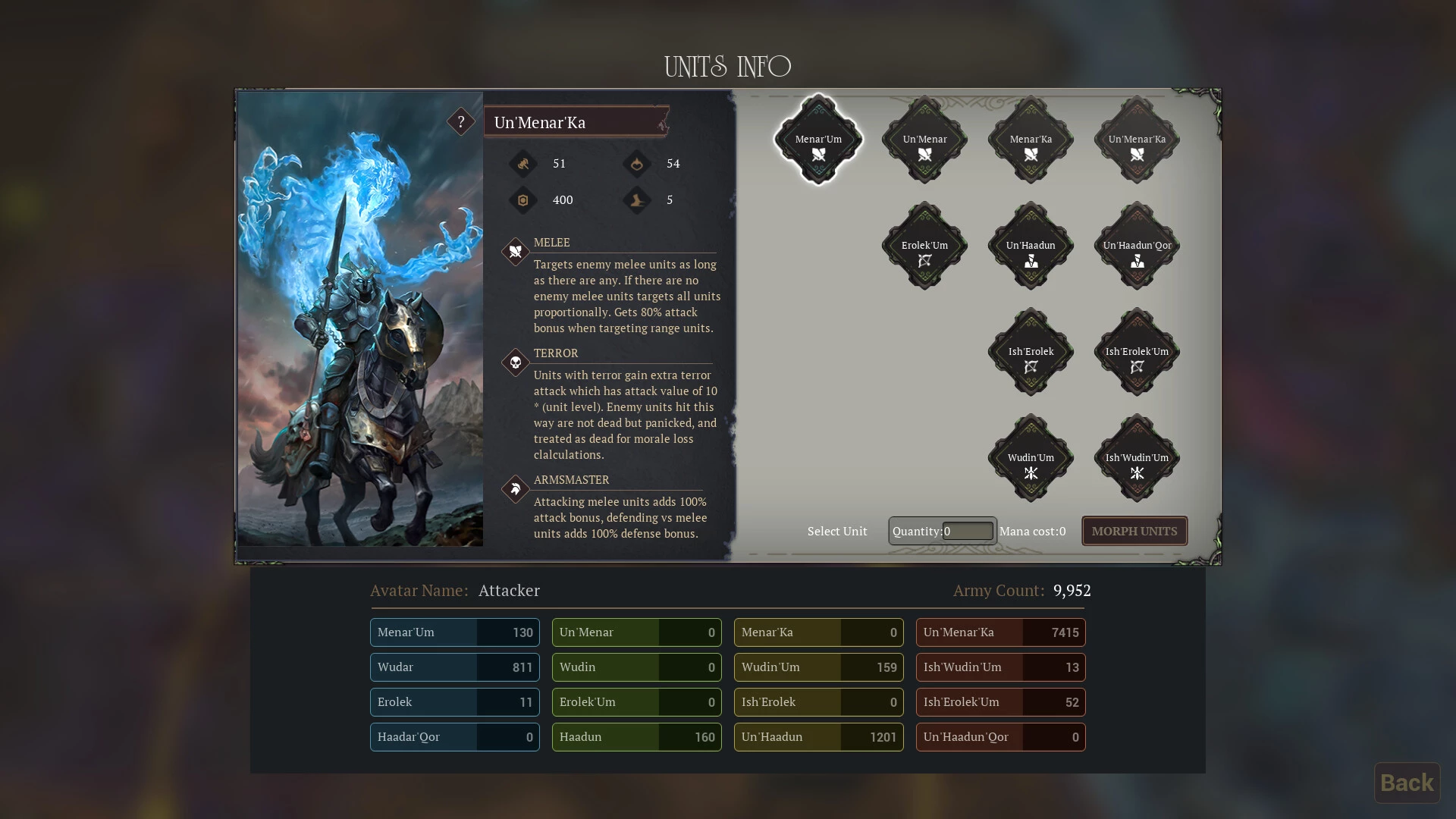
Task: Select the Wudin'Um unit diamond
Action: [x=1031, y=458]
